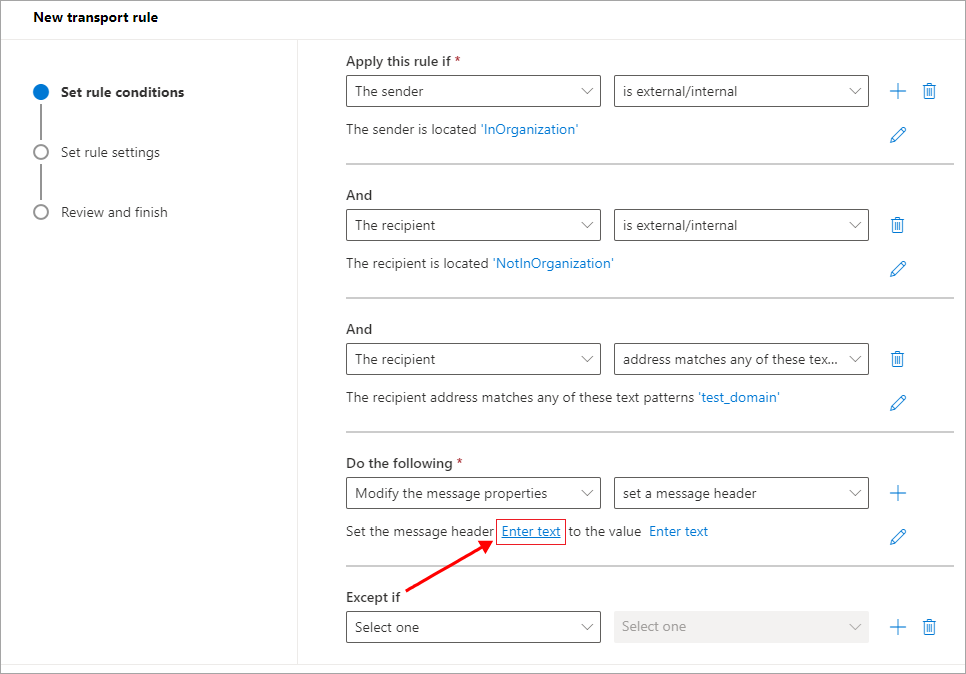This screenshot has height=674, width=966.
Task: Jump to 'Review and finish' step
Action: point(114,212)
